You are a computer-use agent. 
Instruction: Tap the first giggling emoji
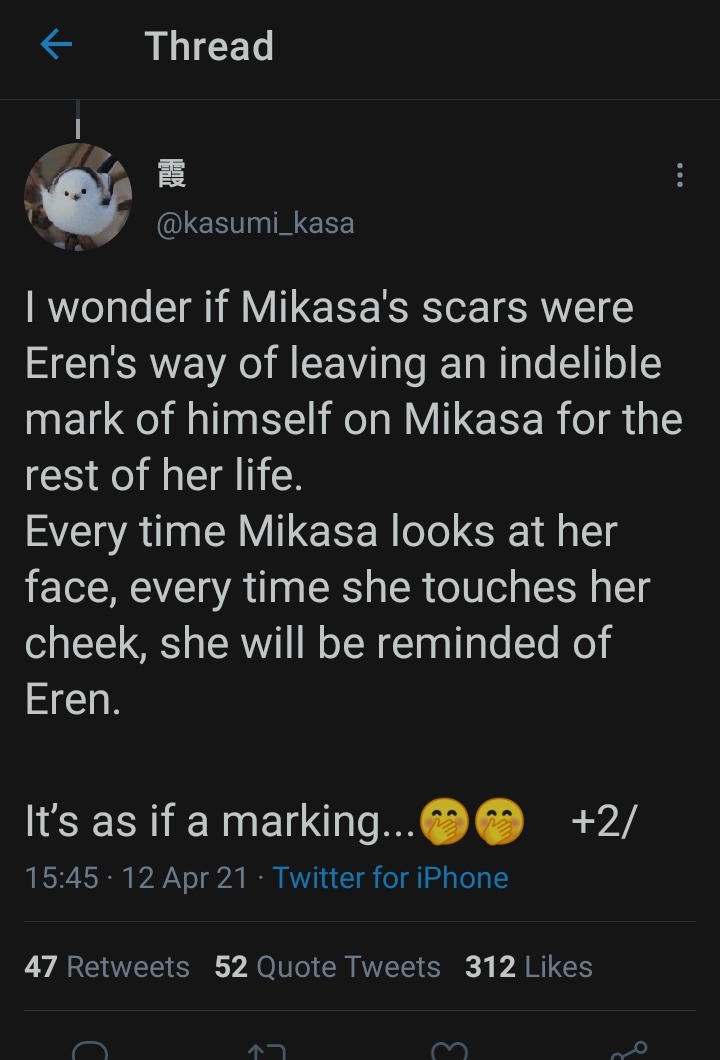(444, 822)
